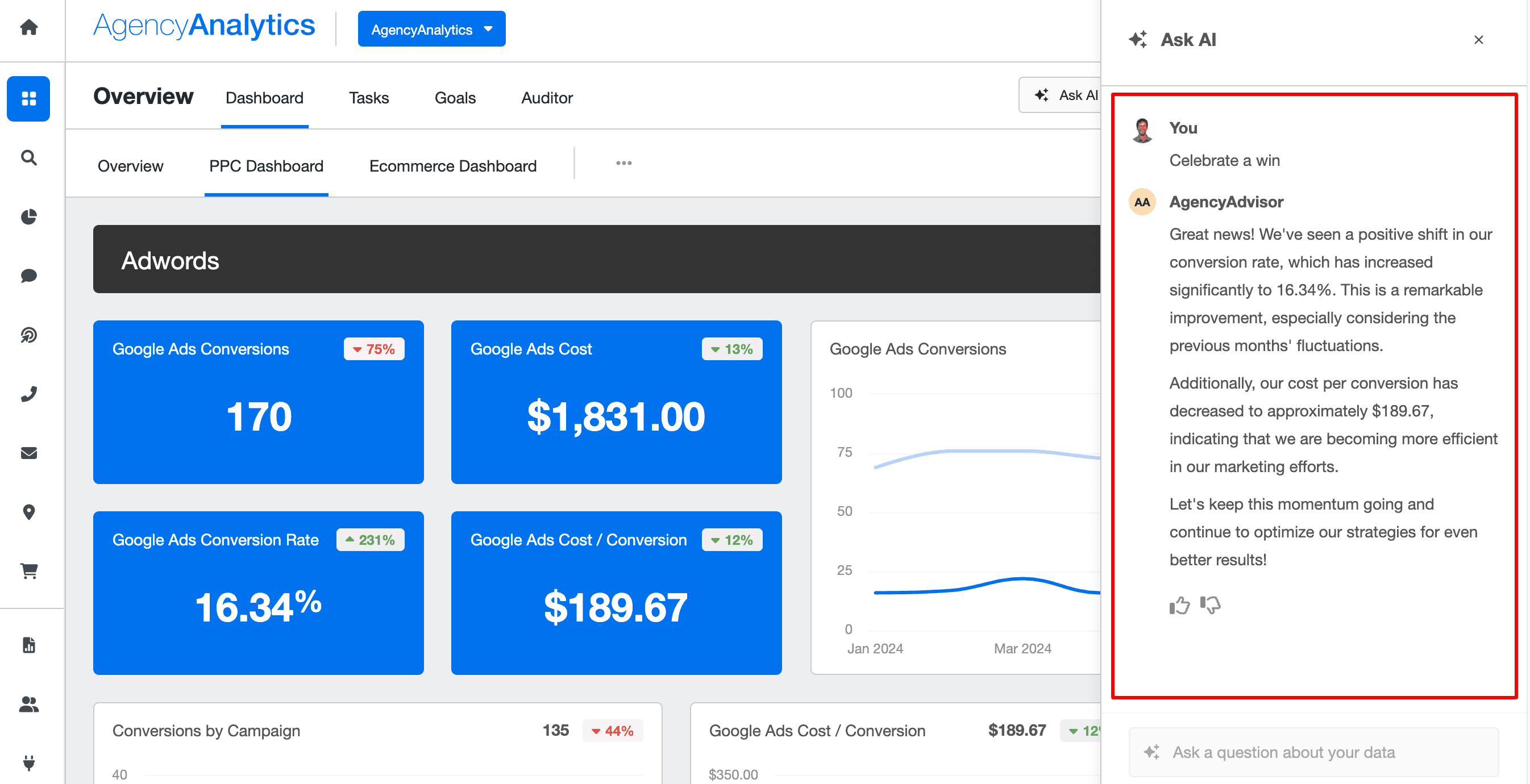
Task: Open the shopping cart ecommerce icon
Action: (x=28, y=571)
